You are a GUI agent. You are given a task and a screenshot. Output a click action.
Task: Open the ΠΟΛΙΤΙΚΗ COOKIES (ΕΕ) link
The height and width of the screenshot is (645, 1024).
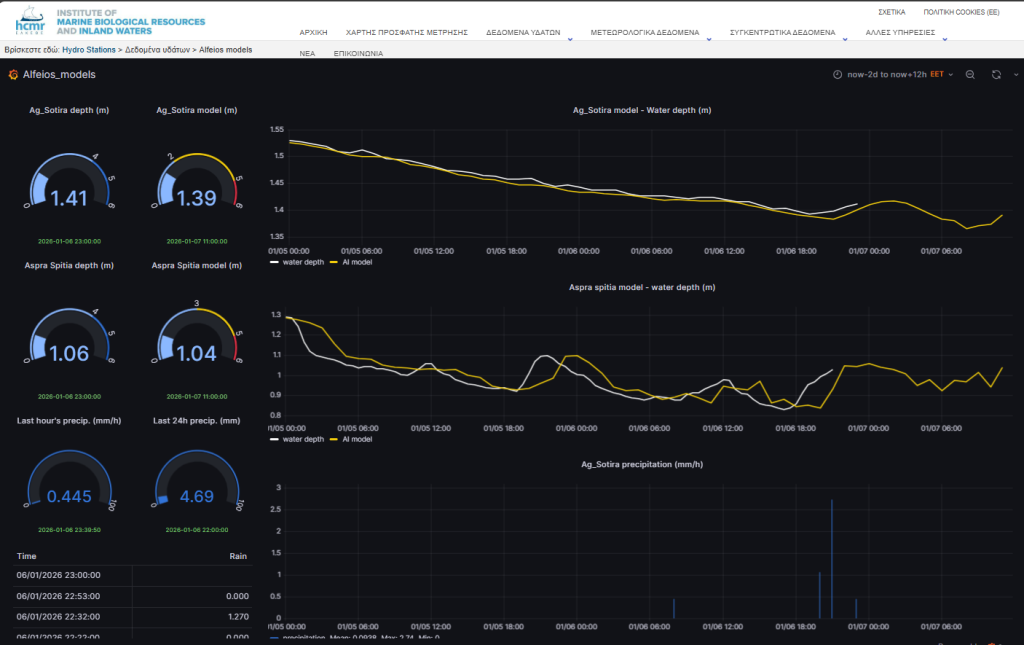pos(960,12)
